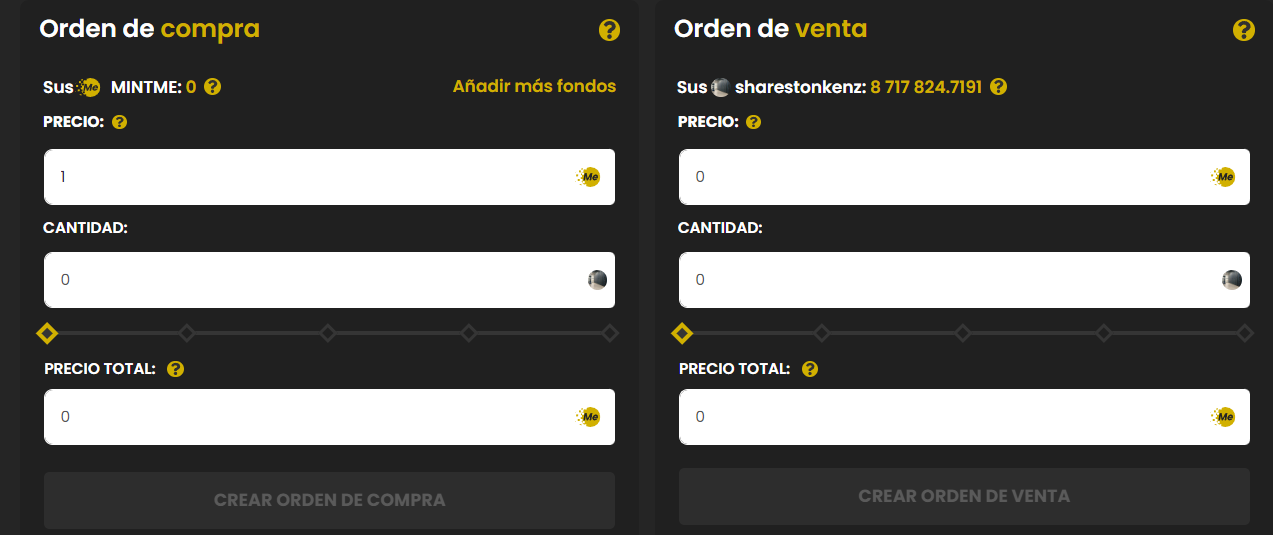This screenshot has width=1273, height=535.
Task: Click PRECIO help icon in sell order
Action: coord(754,123)
